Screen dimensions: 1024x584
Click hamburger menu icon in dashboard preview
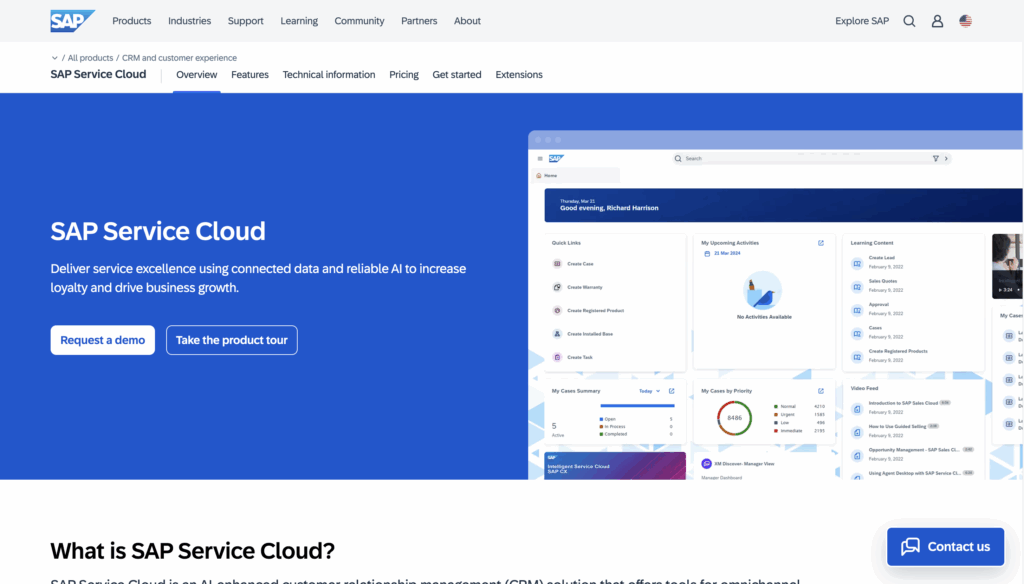tap(540, 159)
